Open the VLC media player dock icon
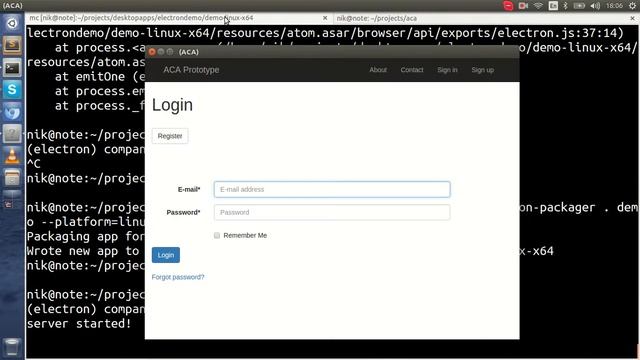Screen dimensions: 640x360 (x=12, y=156)
